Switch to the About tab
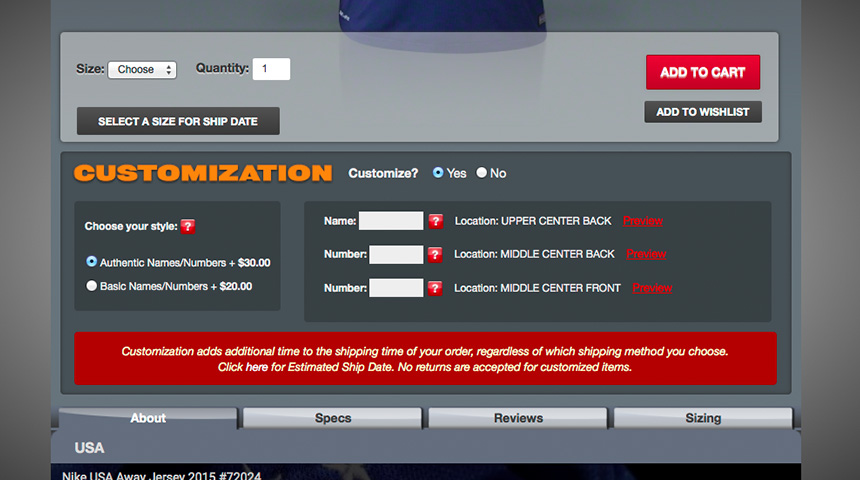The image size is (860, 480). coord(148,418)
